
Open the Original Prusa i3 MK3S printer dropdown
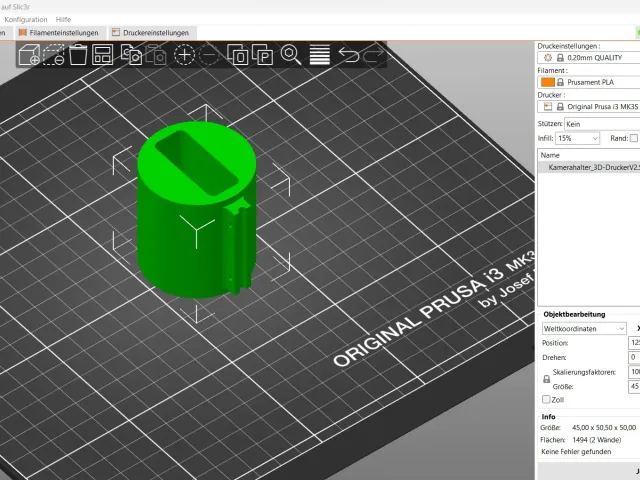coord(589,107)
